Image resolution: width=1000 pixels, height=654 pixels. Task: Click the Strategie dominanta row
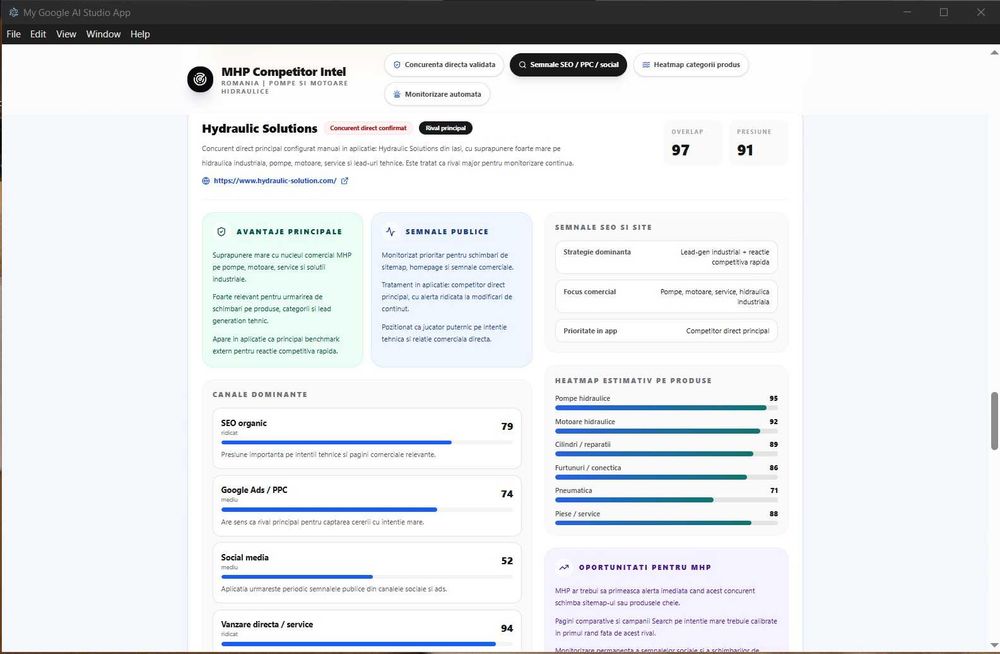[x=666, y=257]
